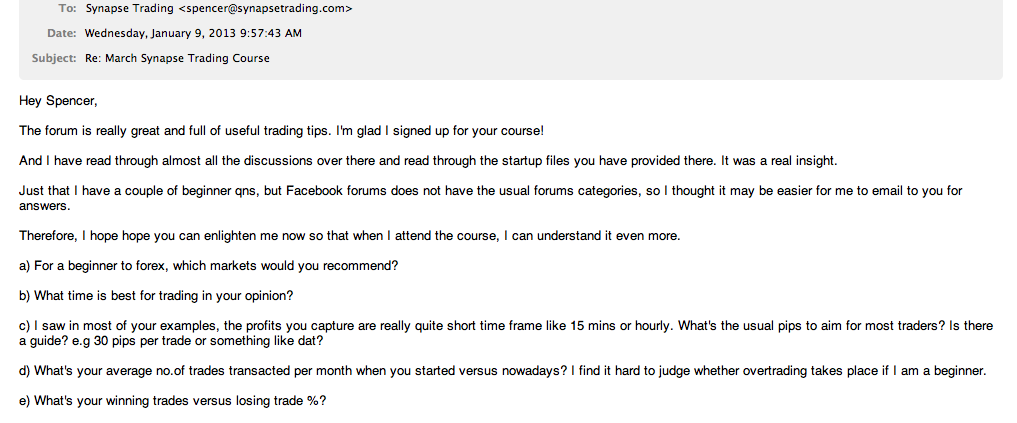This screenshot has width=1017, height=423.
Task: Click the "To:" header label
Action: click(68, 9)
